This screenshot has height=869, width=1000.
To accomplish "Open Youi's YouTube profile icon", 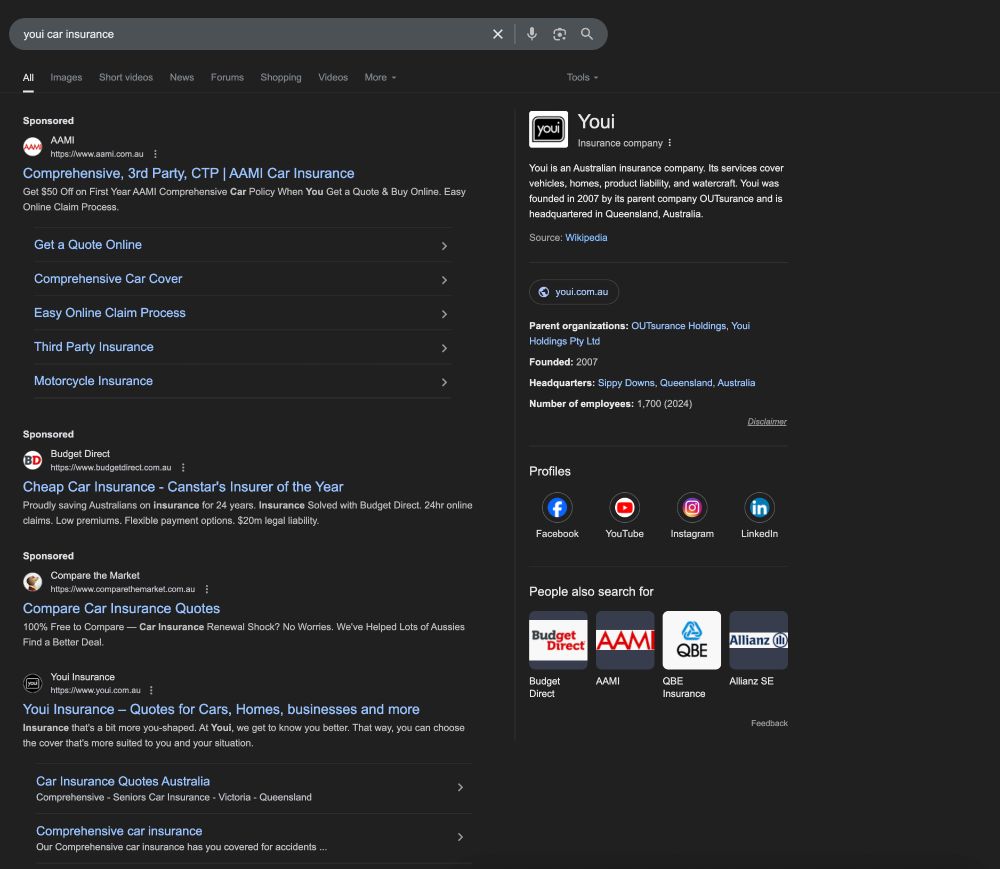I will click(x=624, y=508).
